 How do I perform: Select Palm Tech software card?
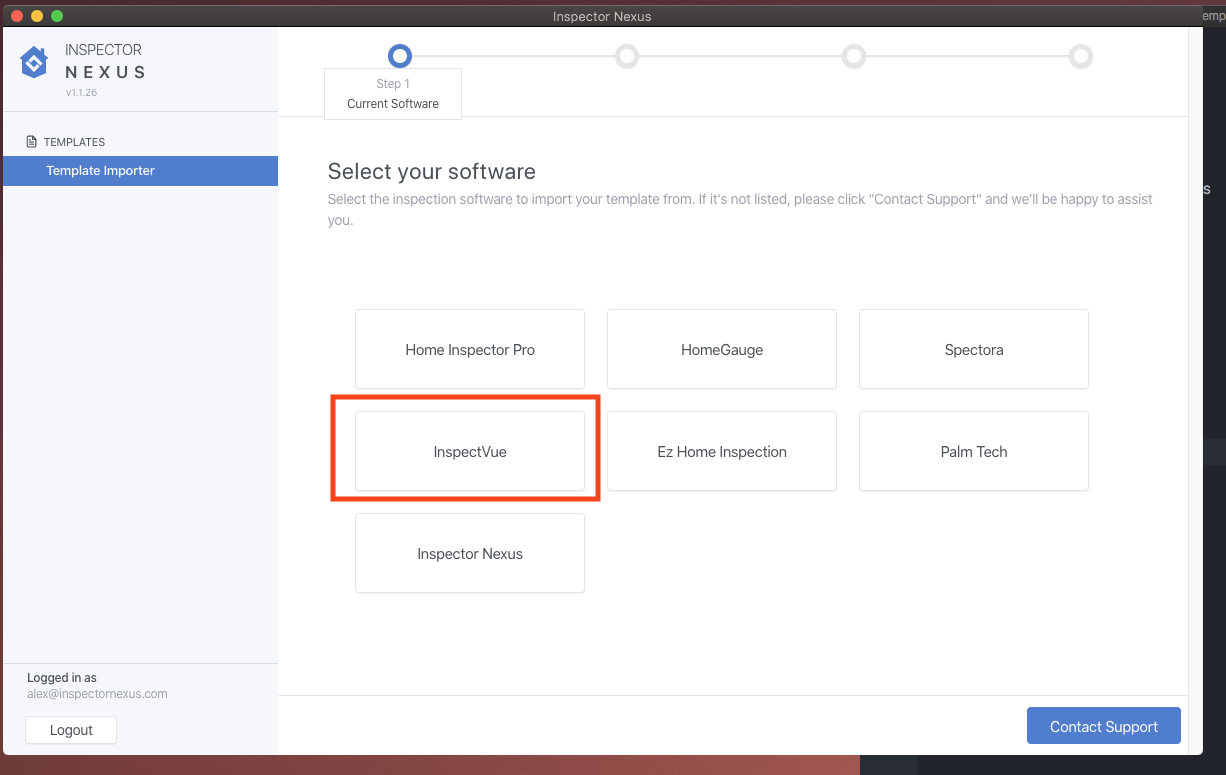click(974, 452)
